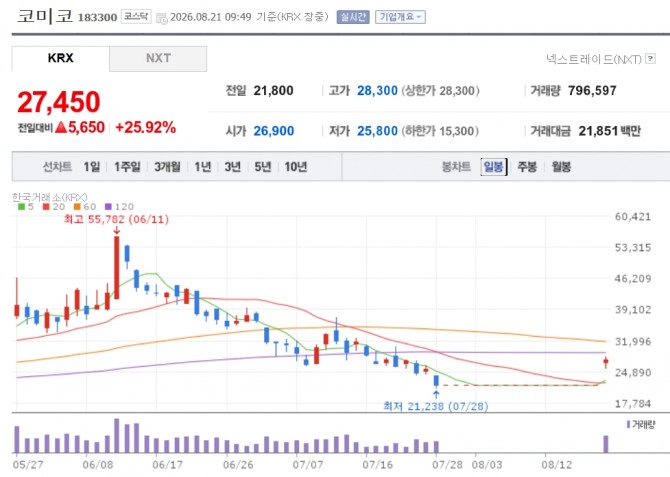The height and width of the screenshot is (477, 670).
Task: Click the orange 60-day moving average legend
Action: [x=85, y=207]
